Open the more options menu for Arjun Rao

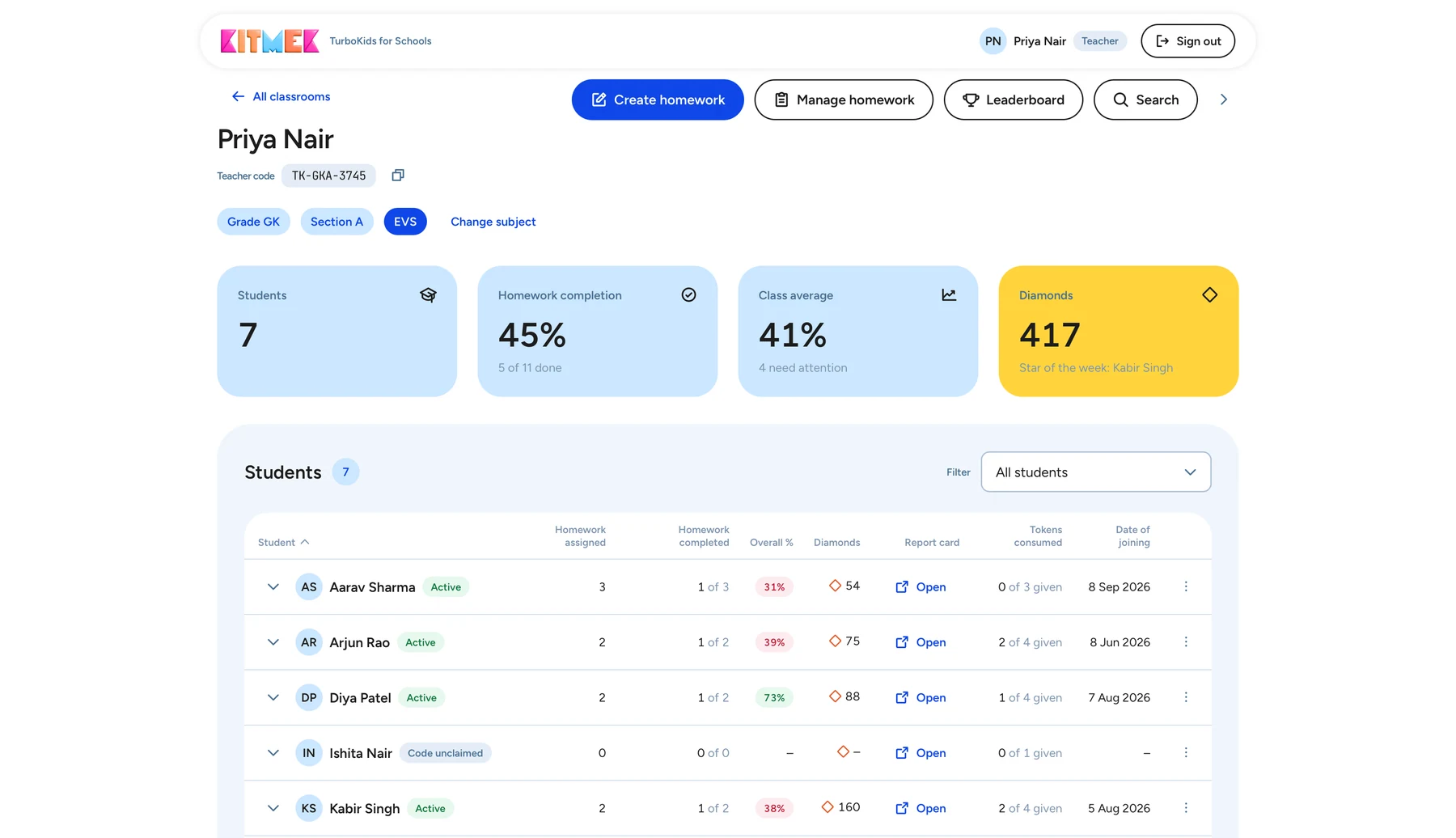coord(1186,642)
